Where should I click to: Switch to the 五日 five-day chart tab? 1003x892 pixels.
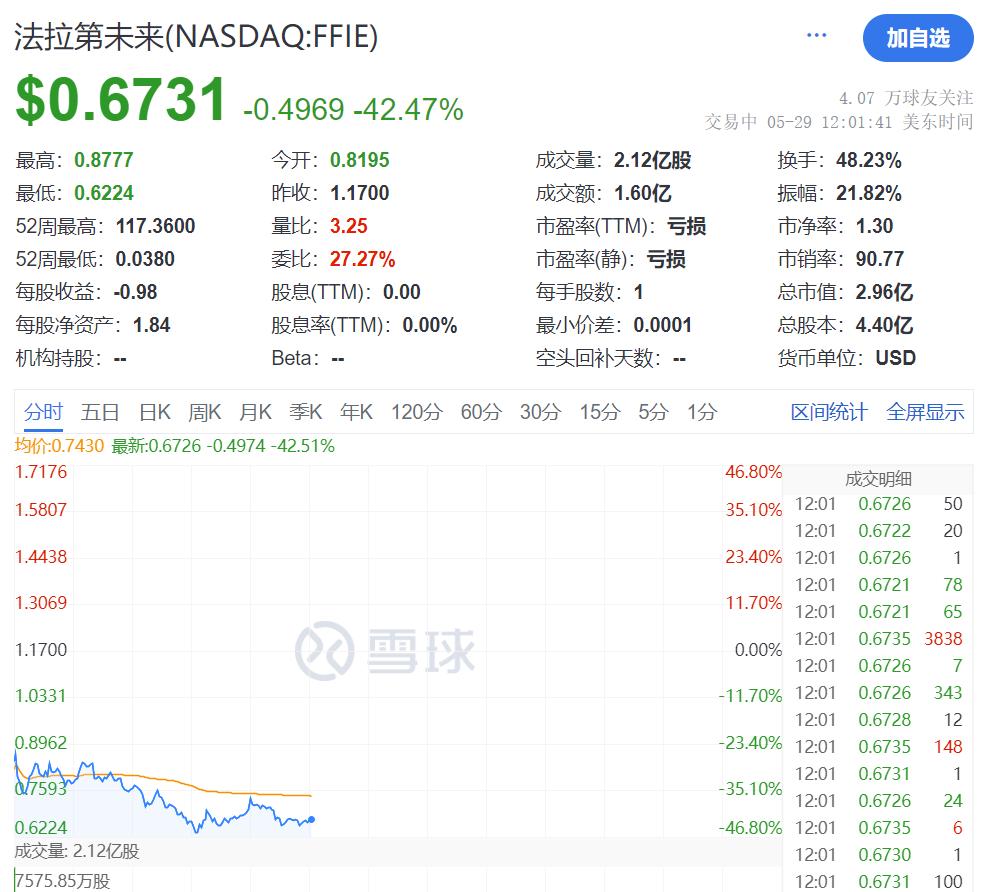coord(100,412)
